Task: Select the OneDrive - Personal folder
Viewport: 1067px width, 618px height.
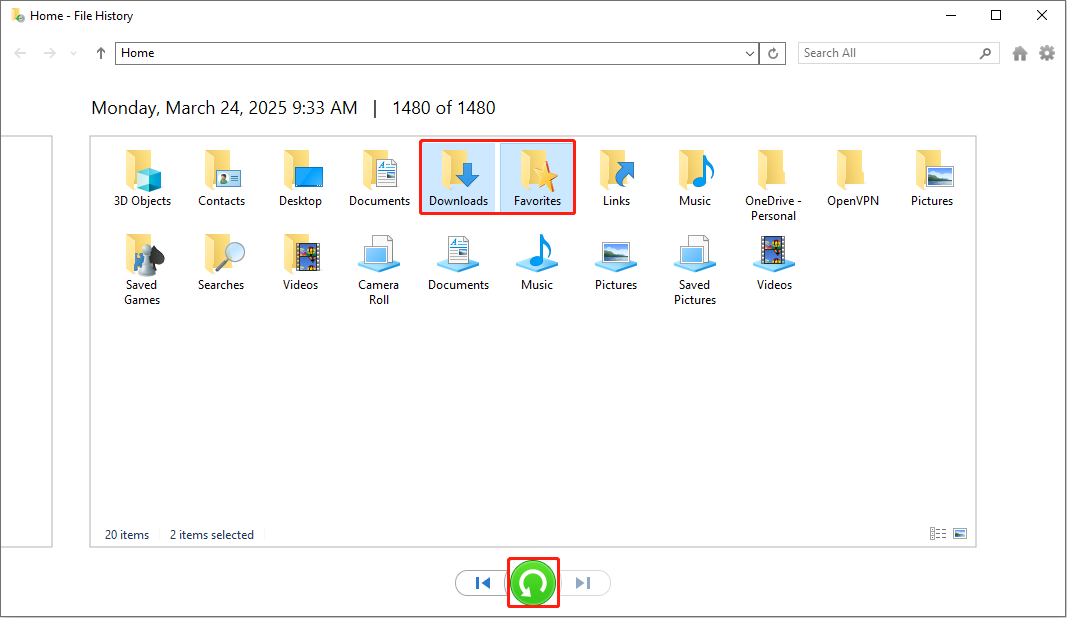Action: 773,184
